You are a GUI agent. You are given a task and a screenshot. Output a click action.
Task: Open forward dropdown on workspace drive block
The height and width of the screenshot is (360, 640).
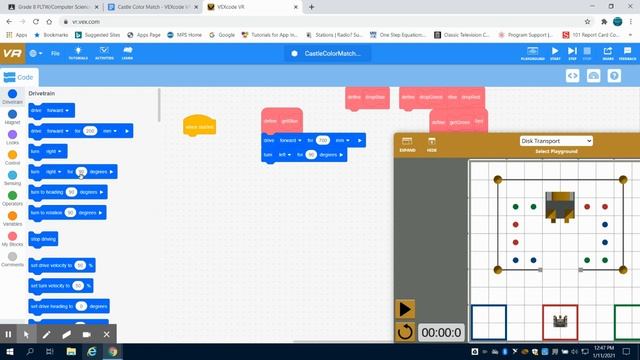coord(290,140)
